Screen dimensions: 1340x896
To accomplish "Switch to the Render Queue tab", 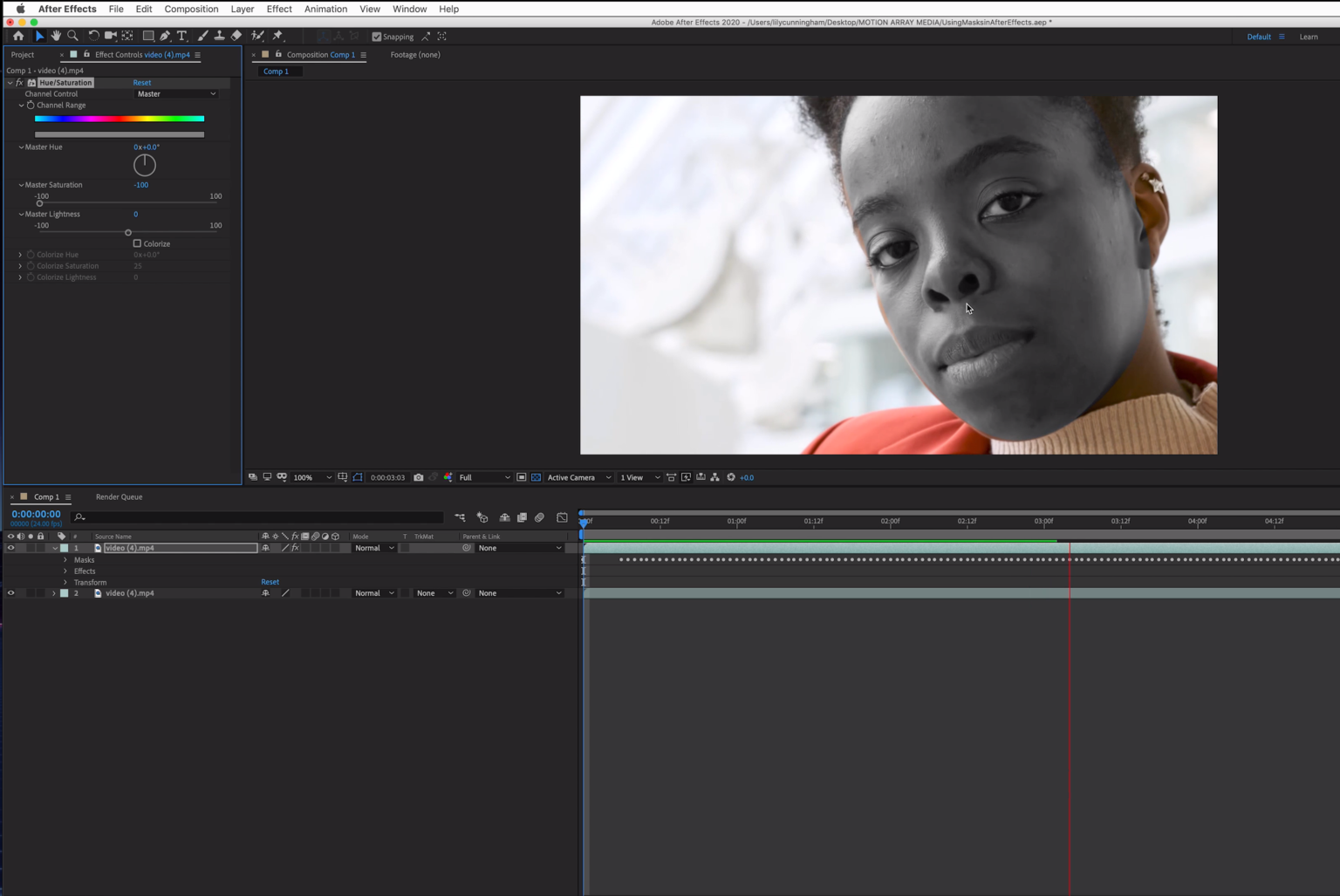I will pos(119,496).
